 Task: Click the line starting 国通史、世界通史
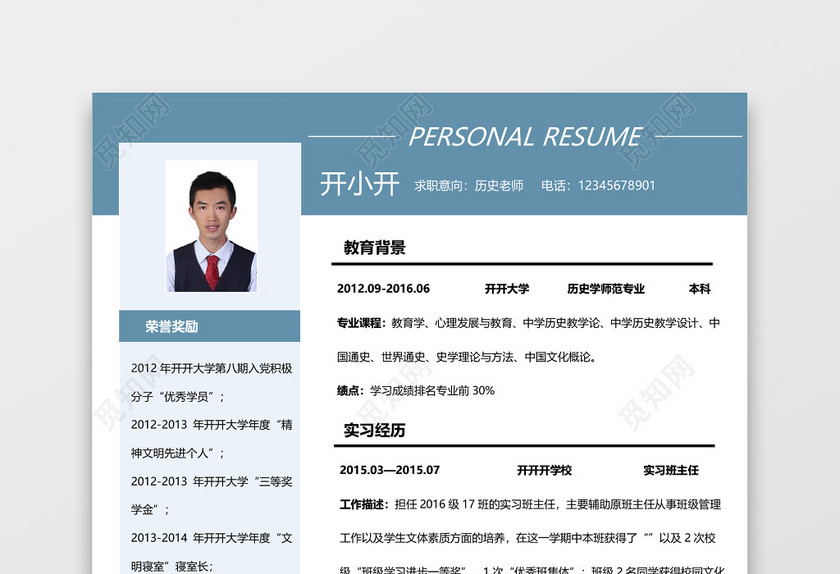[x=467, y=357]
